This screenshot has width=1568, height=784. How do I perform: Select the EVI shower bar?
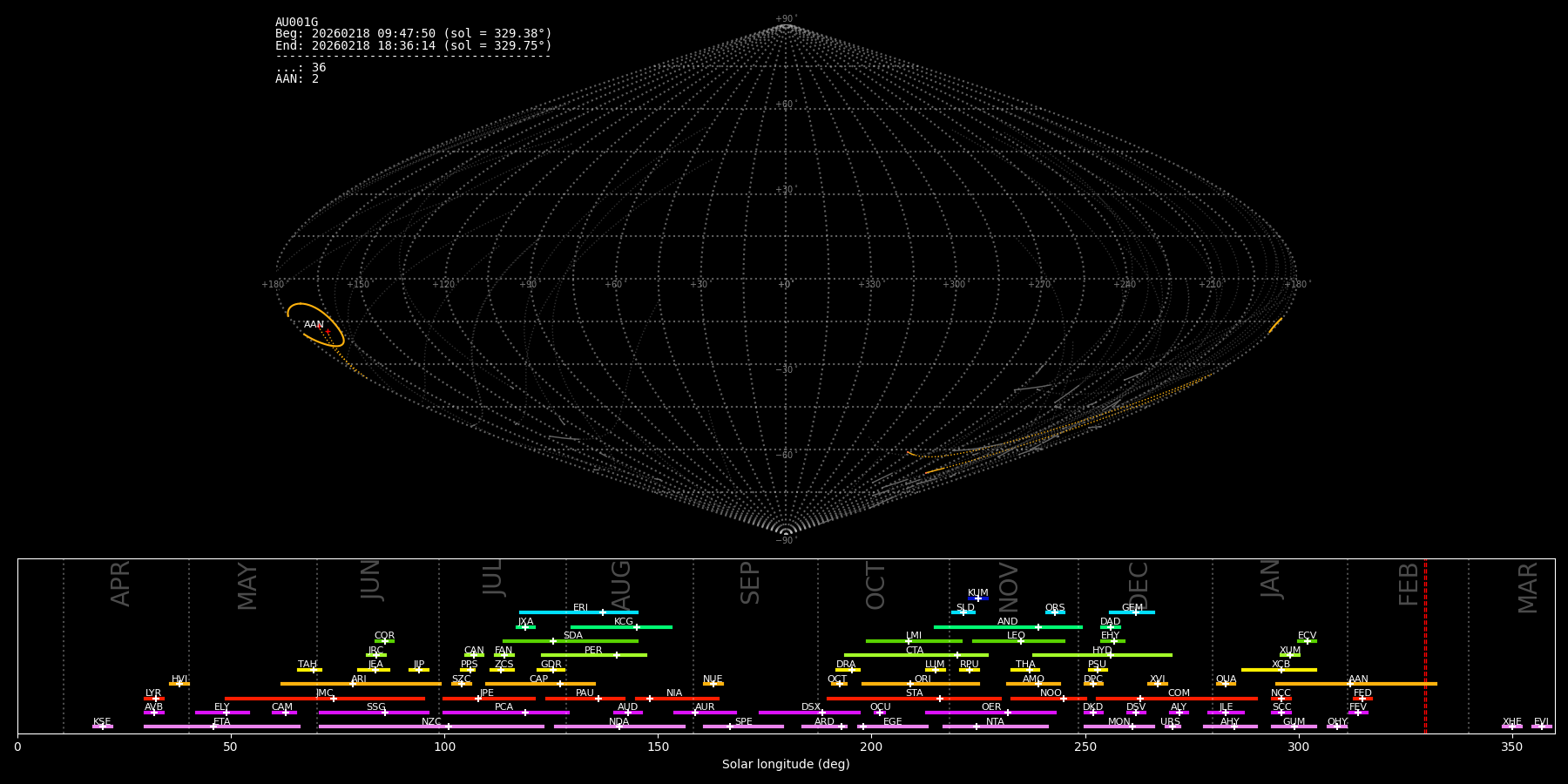(x=1542, y=727)
